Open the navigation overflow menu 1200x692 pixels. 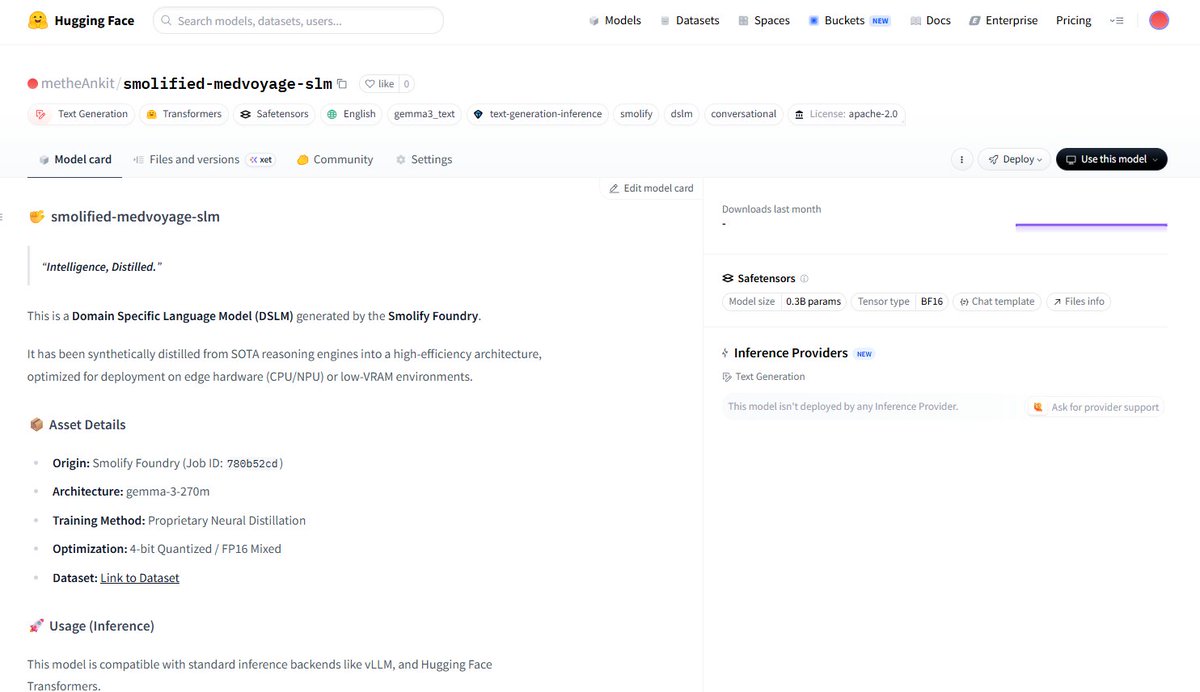pyautogui.click(x=1117, y=20)
